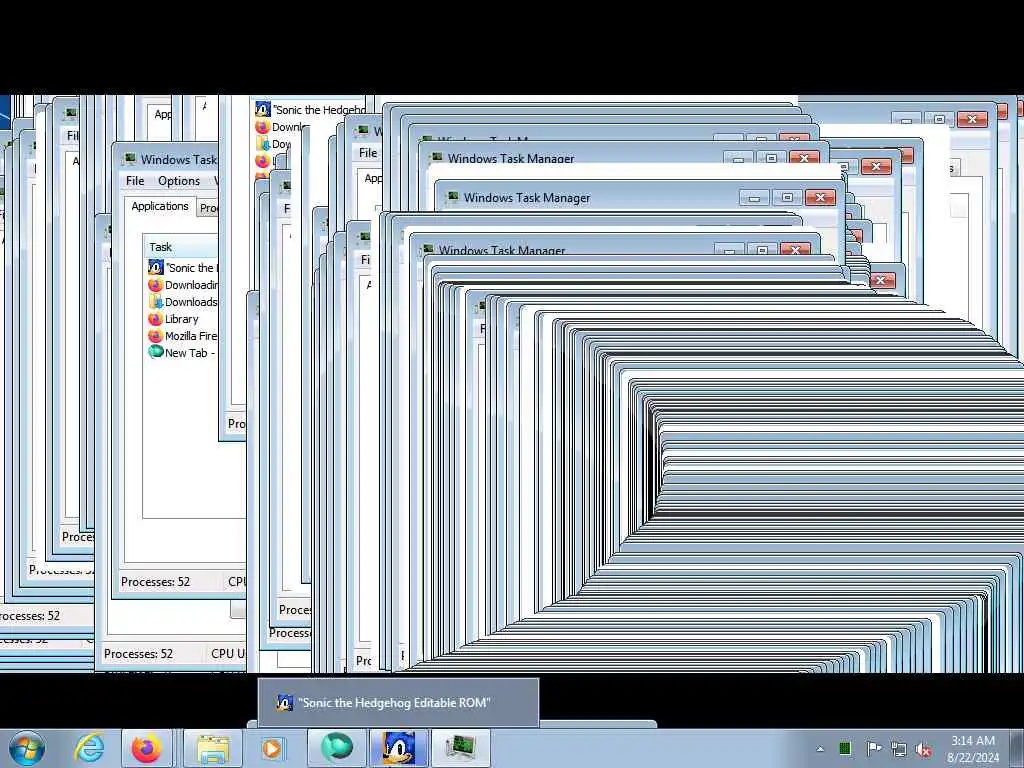Click the muted volume speaker icon

pyautogui.click(x=923, y=749)
